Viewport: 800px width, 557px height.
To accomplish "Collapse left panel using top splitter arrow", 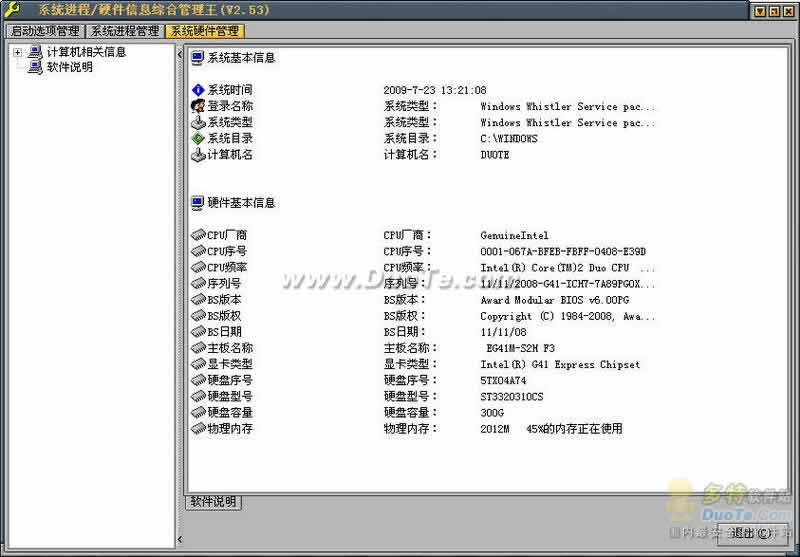I will (180, 54).
